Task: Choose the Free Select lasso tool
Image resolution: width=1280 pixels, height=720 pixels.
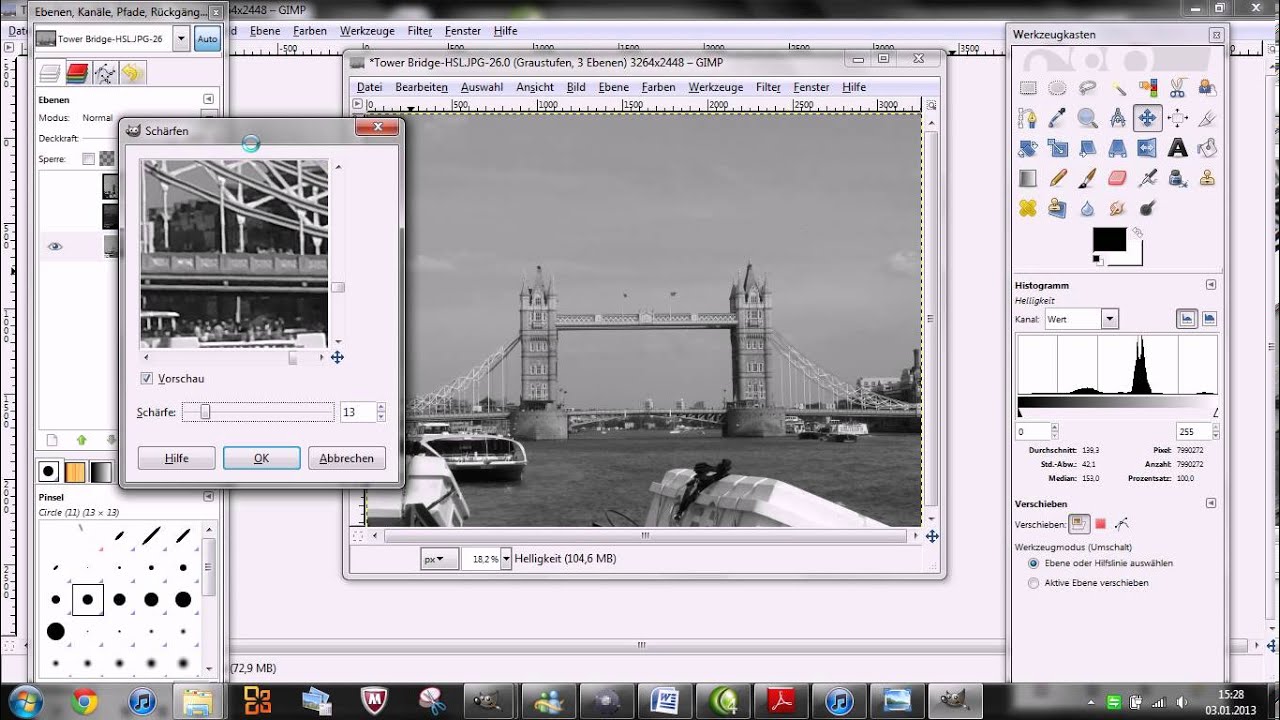Action: [1087, 88]
